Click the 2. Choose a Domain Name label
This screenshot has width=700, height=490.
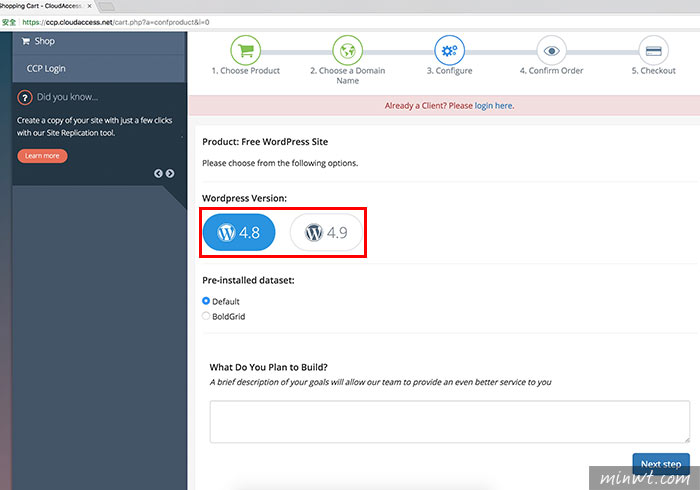(347, 75)
